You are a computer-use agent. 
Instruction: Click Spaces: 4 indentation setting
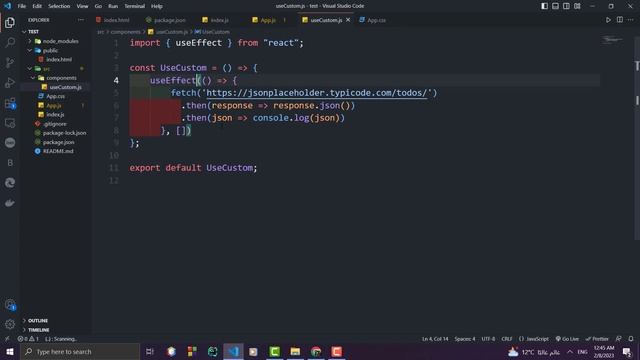click(x=465, y=339)
